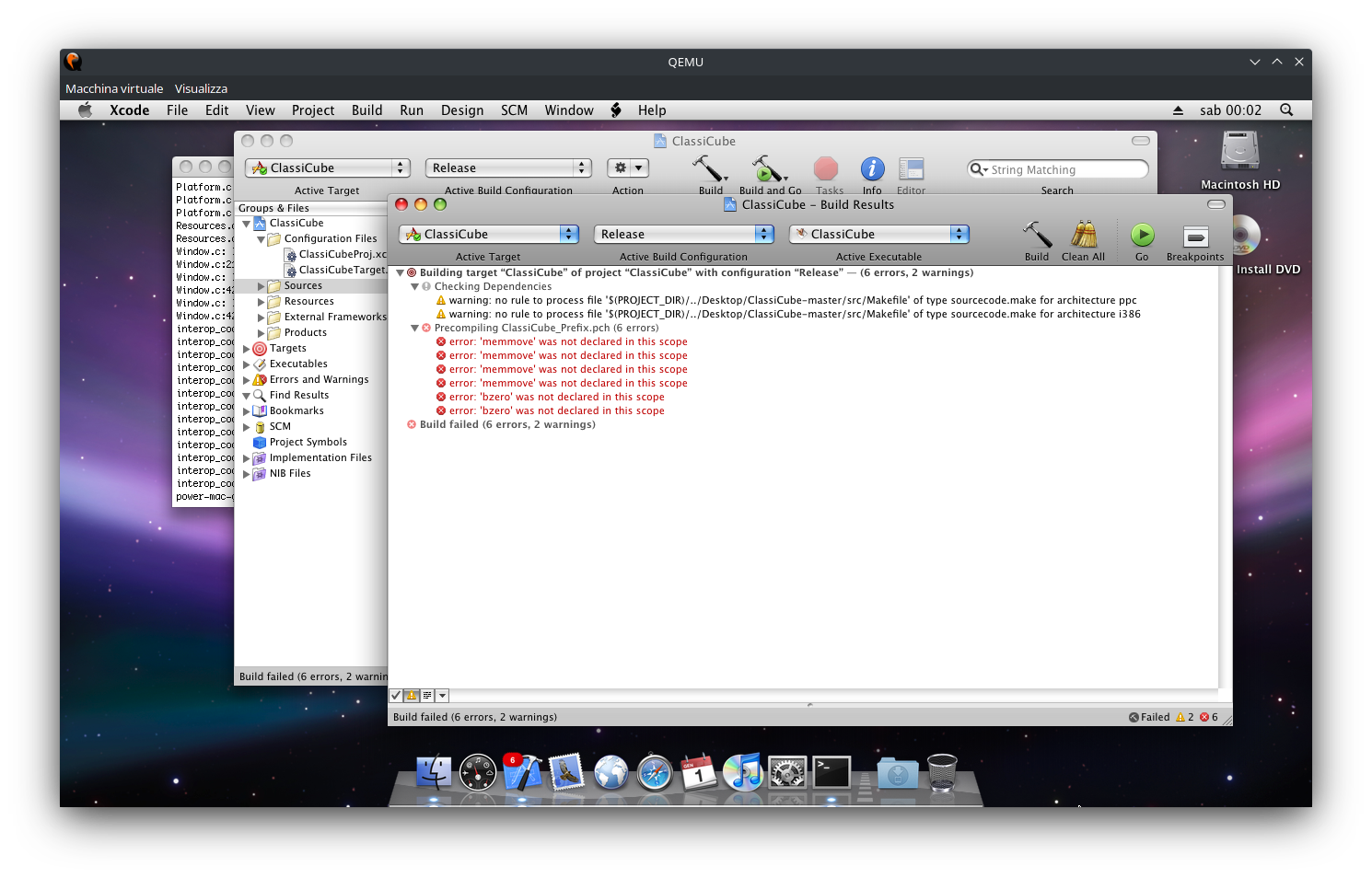Open QEMU Visualizza menu
1372x878 pixels.
[201, 89]
